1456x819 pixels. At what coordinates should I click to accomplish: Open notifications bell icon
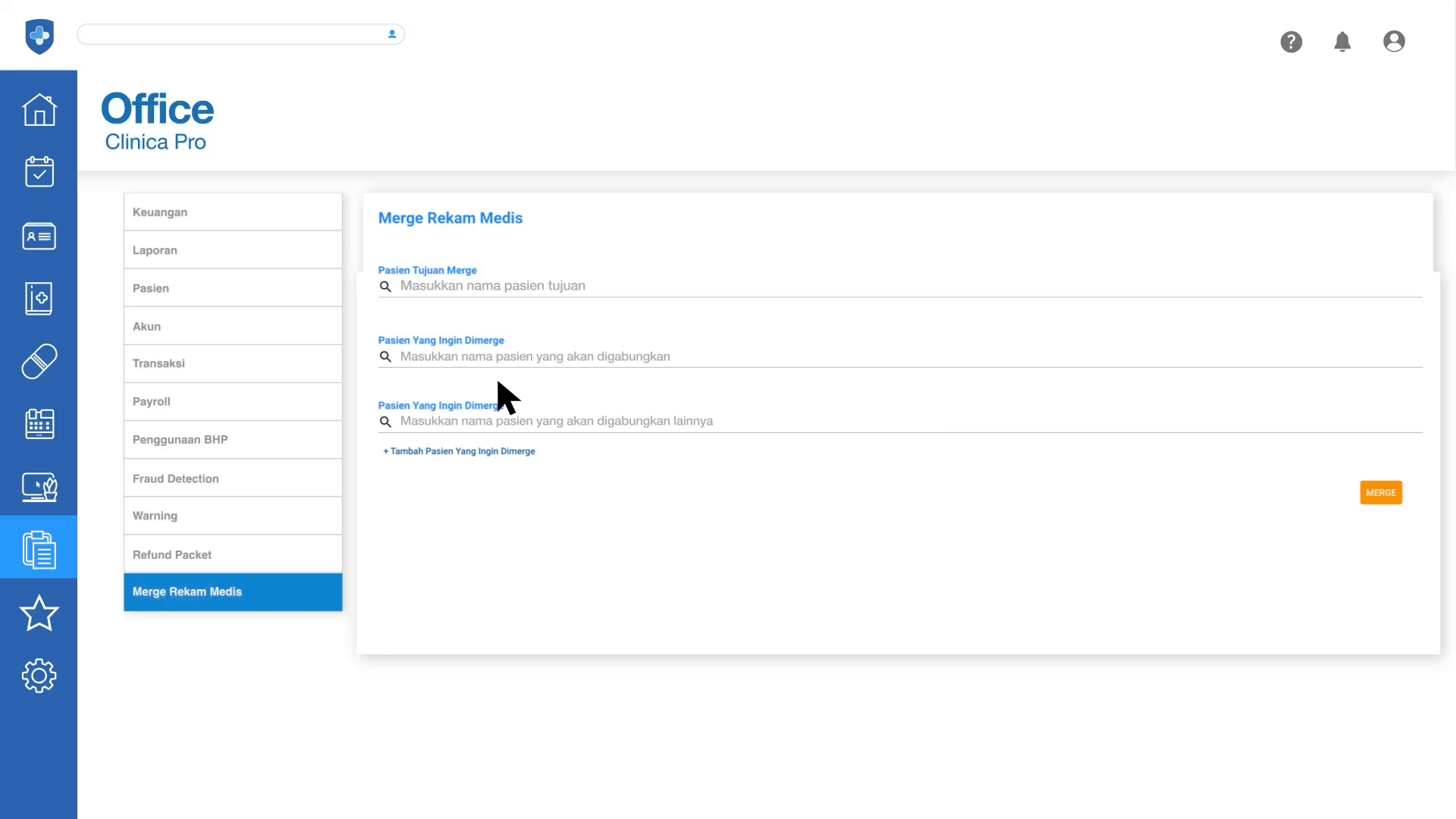click(x=1342, y=42)
